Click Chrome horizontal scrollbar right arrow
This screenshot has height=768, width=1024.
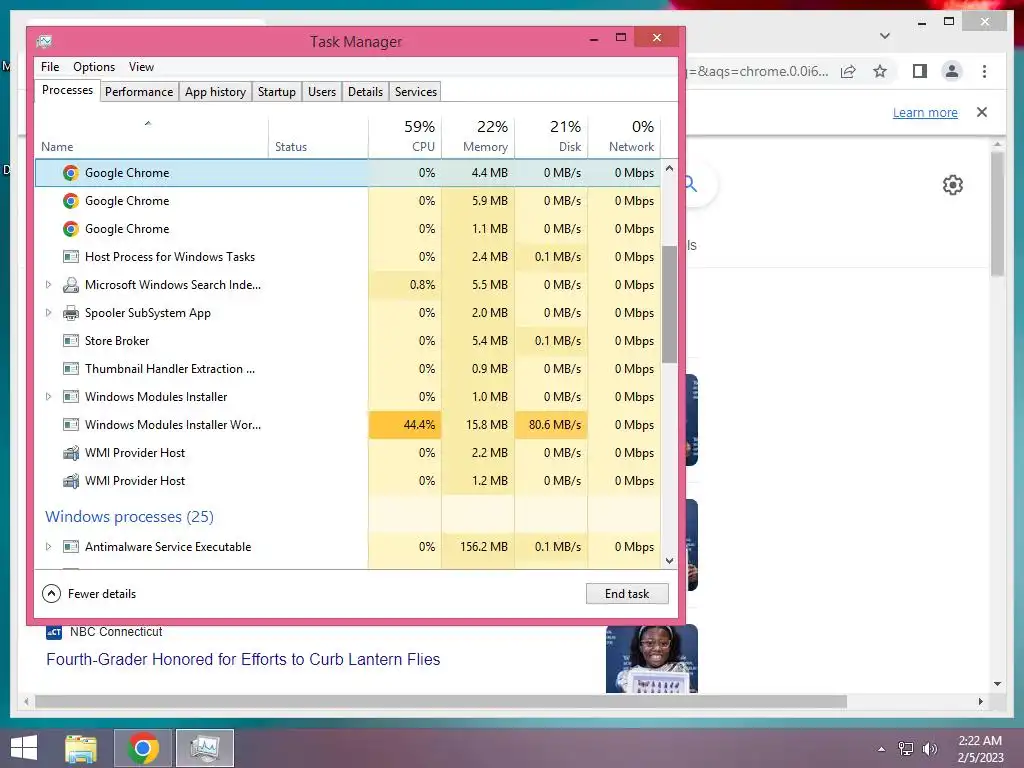click(980, 701)
